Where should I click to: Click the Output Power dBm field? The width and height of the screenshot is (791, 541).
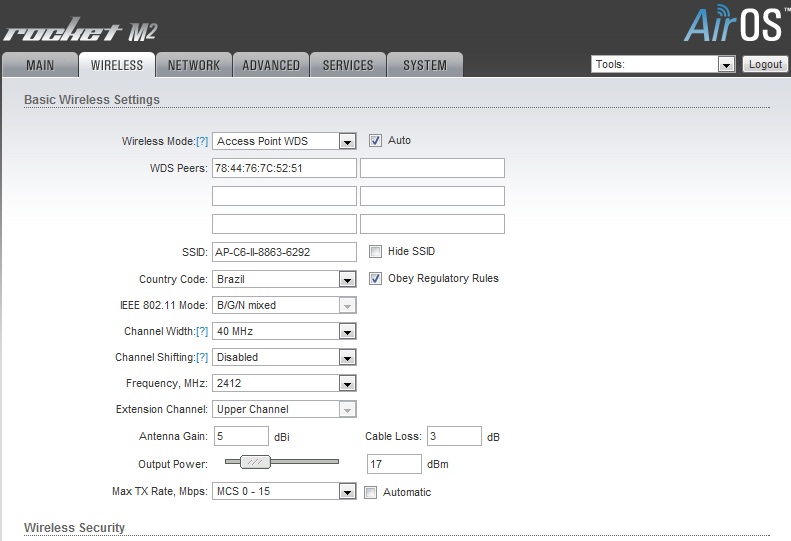click(x=394, y=464)
